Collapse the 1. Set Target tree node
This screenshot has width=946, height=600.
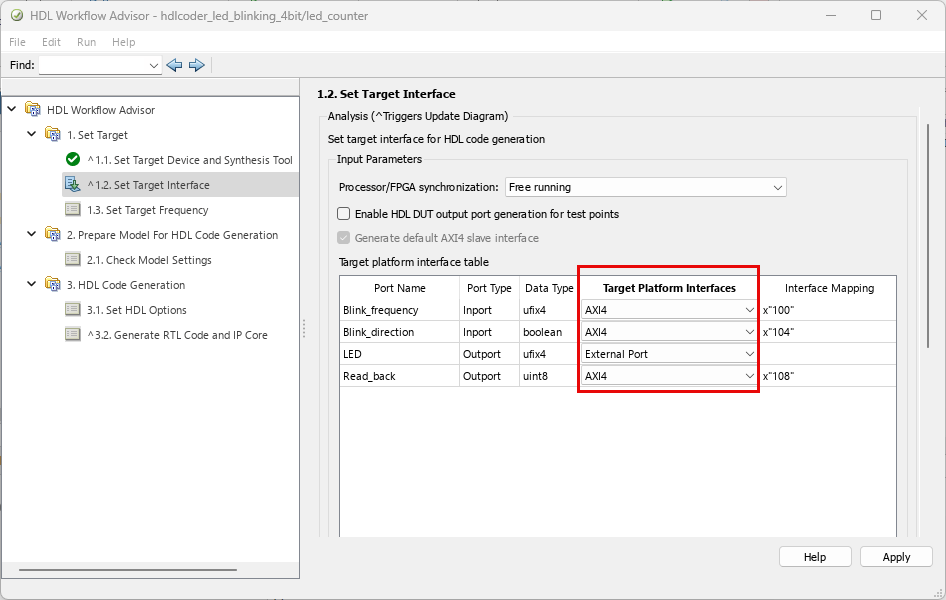pyautogui.click(x=31, y=135)
